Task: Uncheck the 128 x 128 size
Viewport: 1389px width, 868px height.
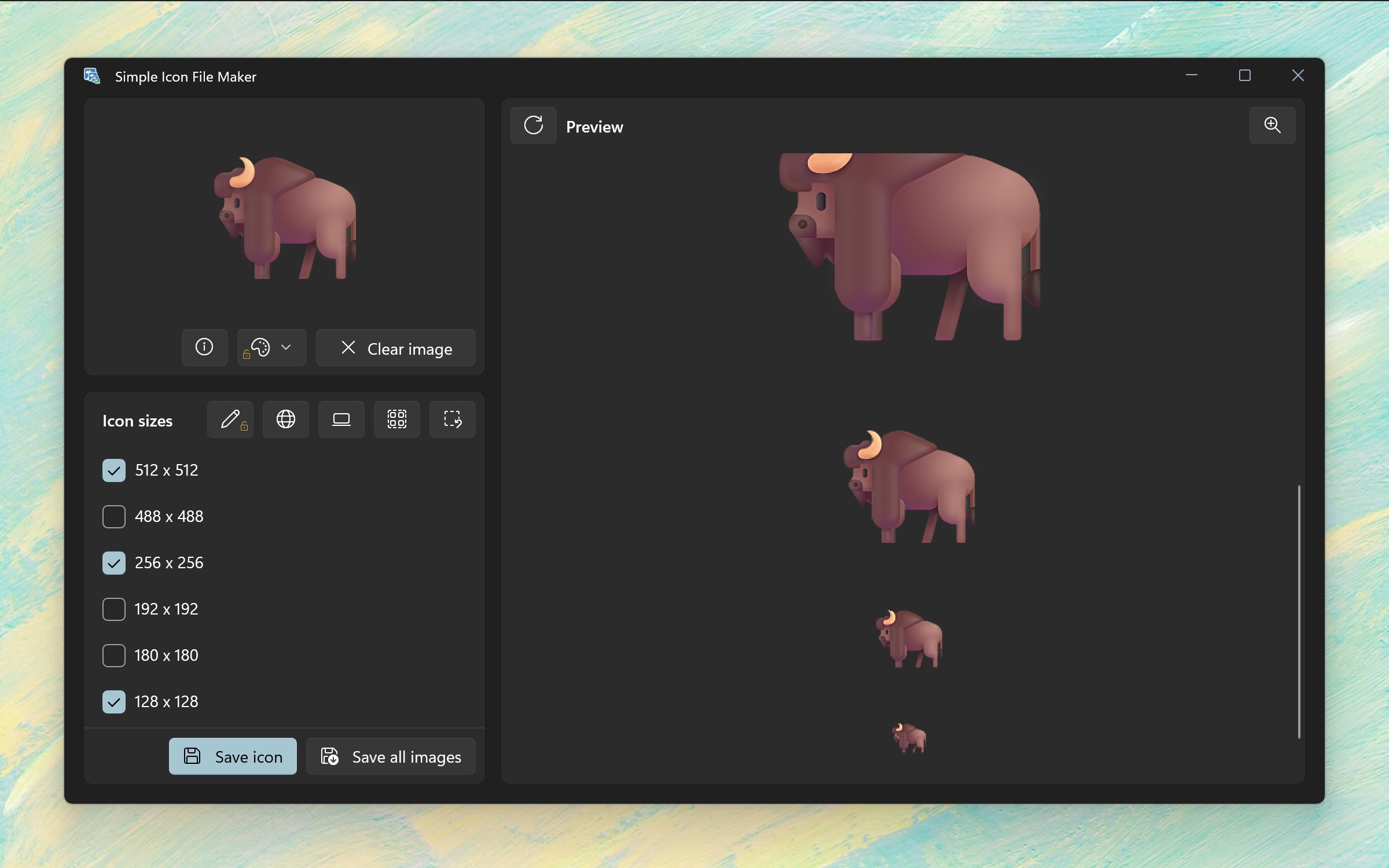Action: pos(114,702)
